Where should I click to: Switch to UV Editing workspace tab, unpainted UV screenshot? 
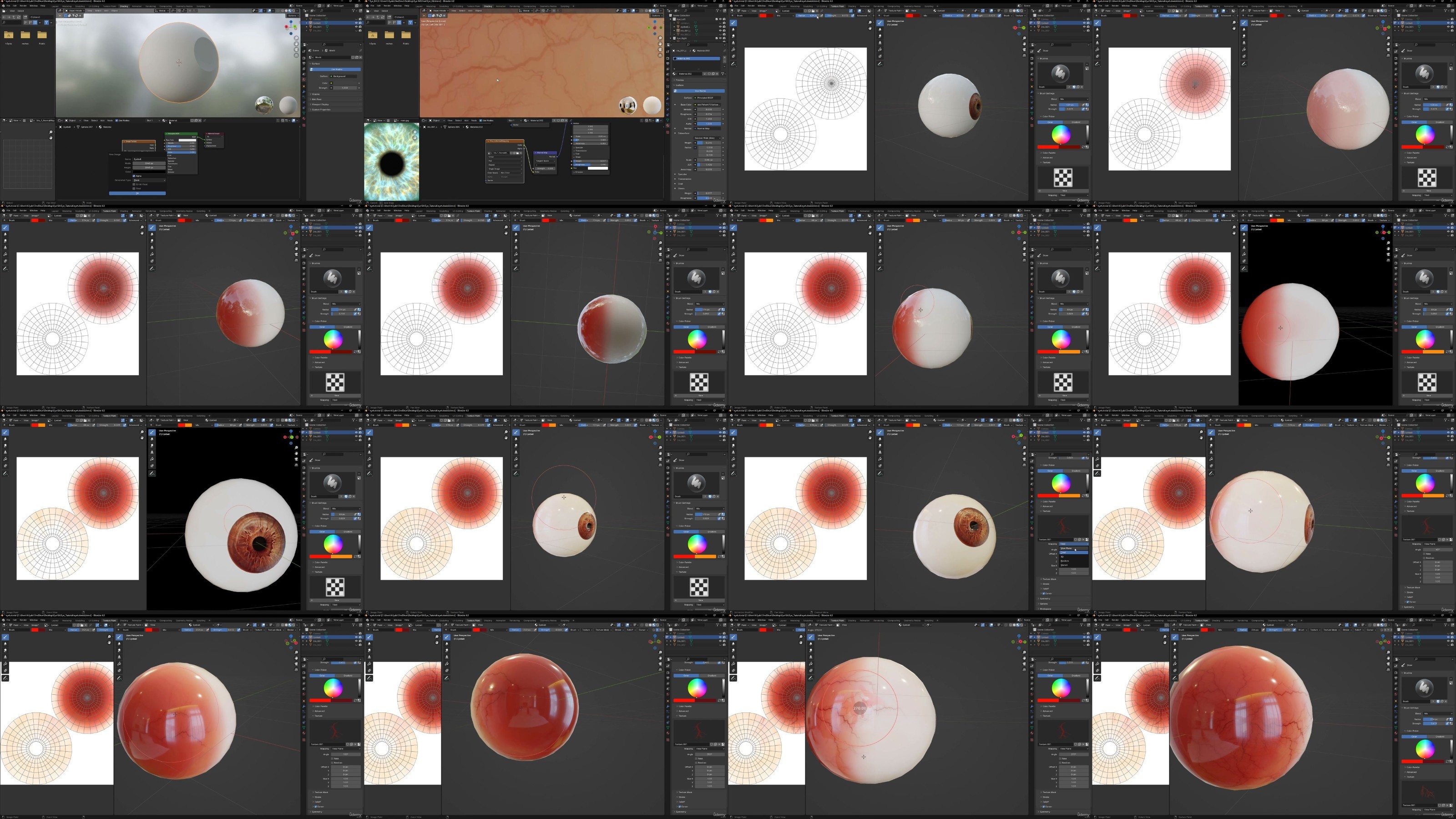pyautogui.click(x=822, y=6)
